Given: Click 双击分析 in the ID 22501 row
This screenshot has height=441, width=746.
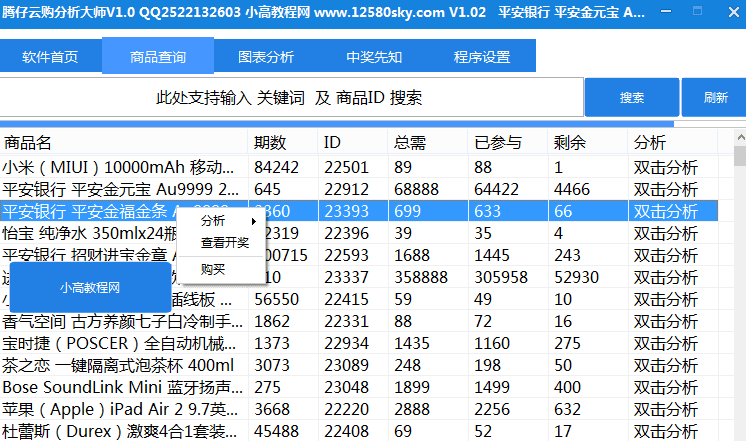Looking at the screenshot, I should pos(666,167).
